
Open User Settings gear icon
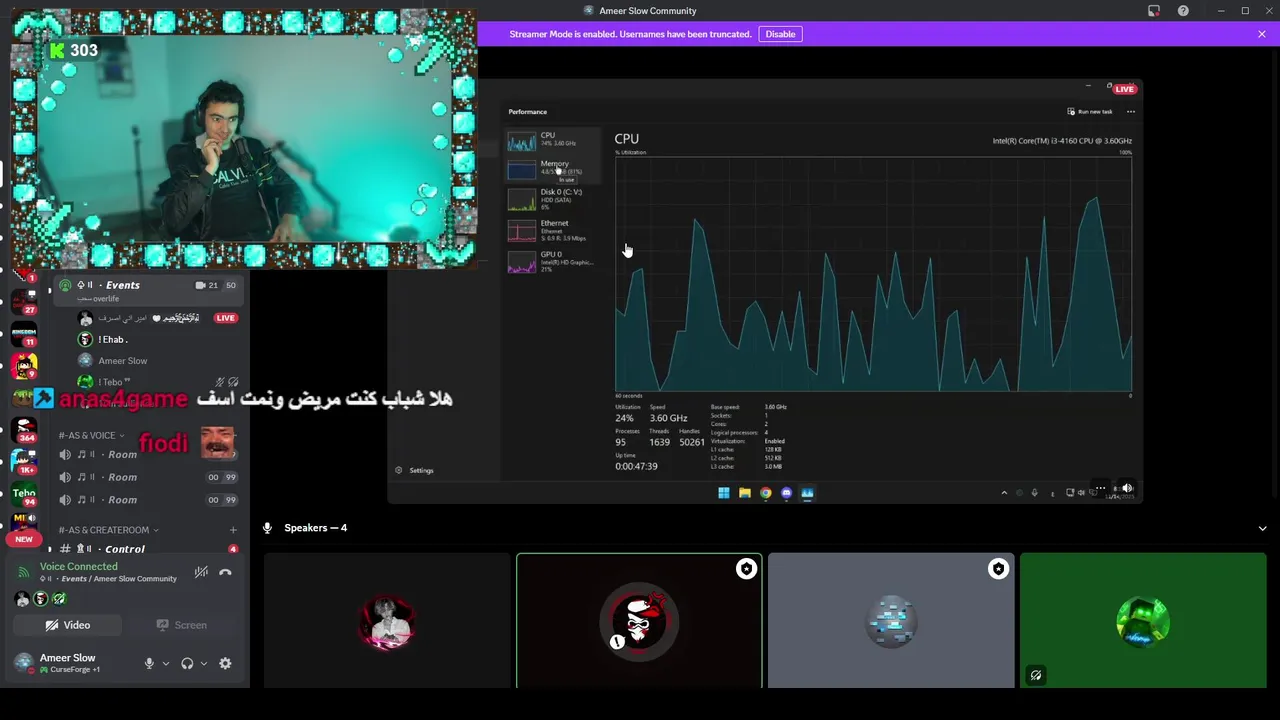coord(225,663)
